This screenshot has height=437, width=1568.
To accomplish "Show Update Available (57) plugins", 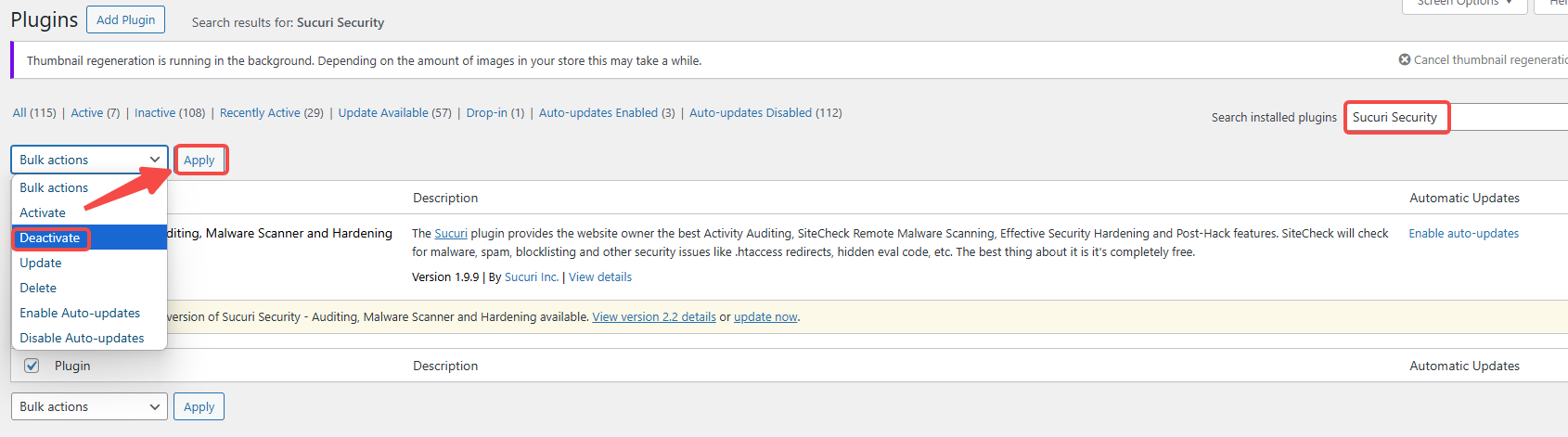I will coord(394,113).
